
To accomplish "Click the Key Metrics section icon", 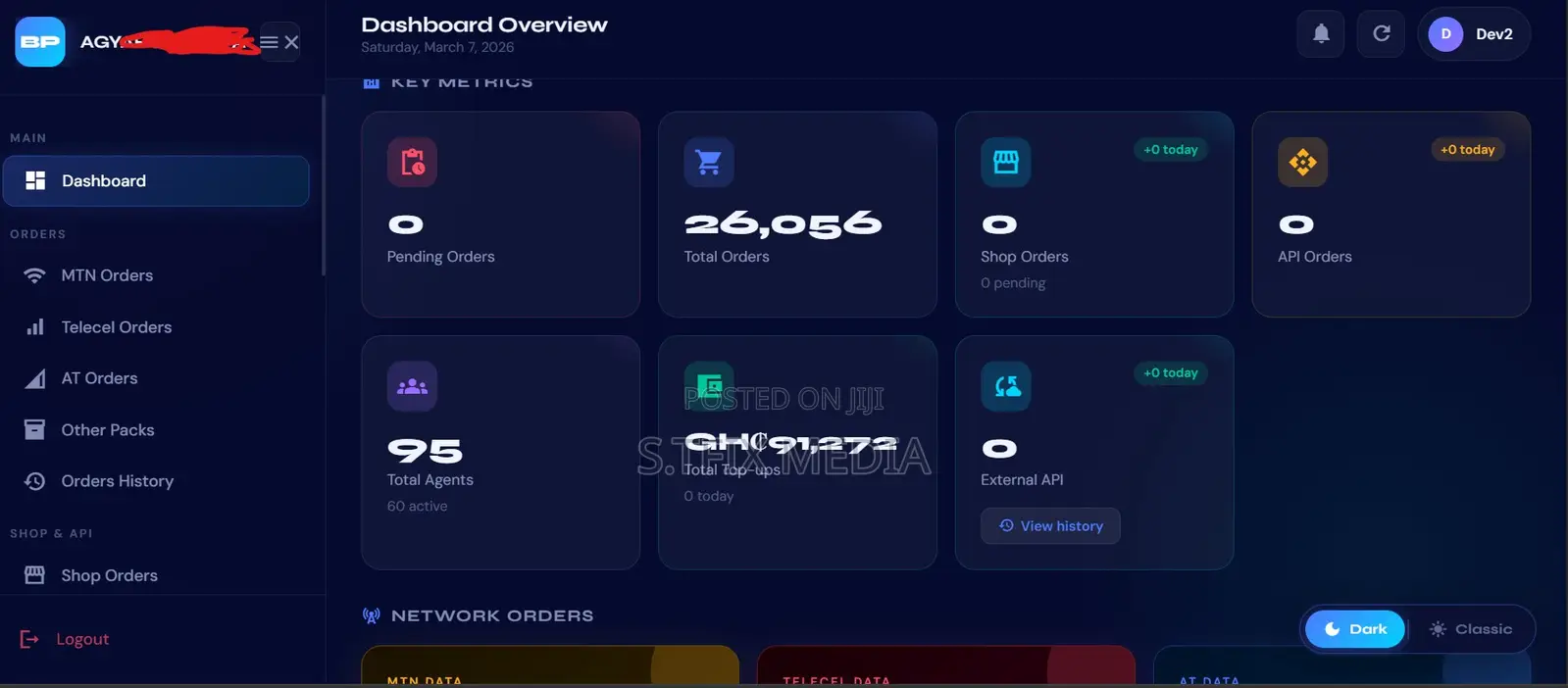I will (372, 83).
